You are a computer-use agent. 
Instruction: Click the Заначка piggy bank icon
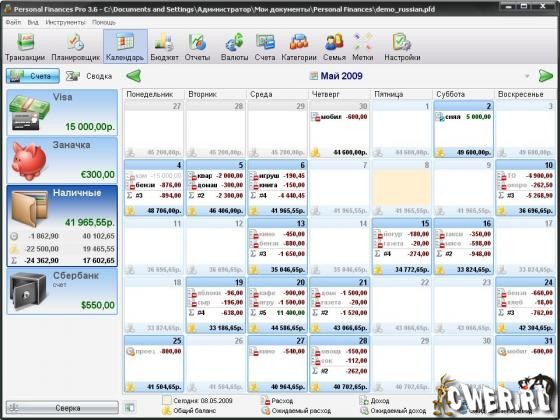(29, 161)
